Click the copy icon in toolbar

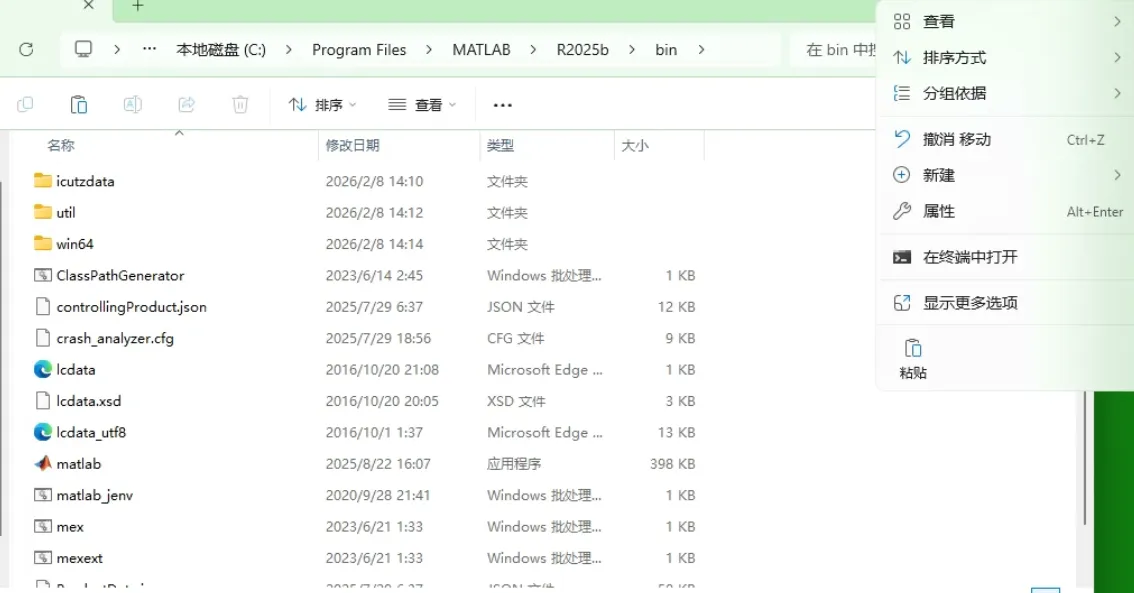tap(25, 105)
